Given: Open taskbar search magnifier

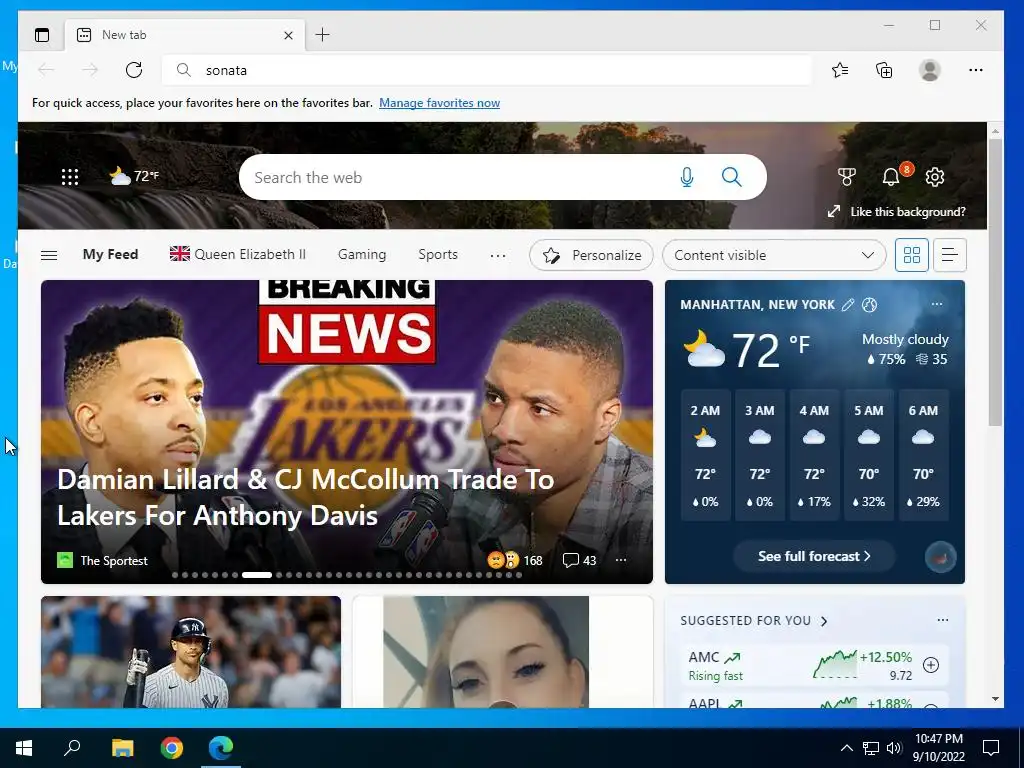Looking at the screenshot, I should point(72,747).
